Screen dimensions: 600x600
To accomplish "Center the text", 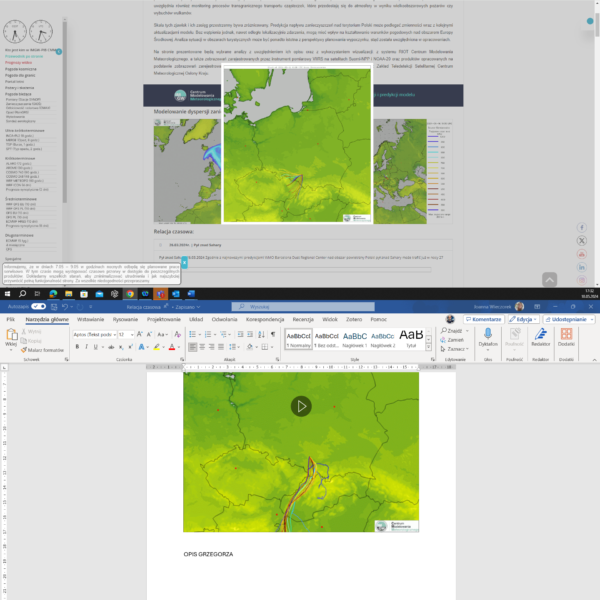I will tap(202, 347).
